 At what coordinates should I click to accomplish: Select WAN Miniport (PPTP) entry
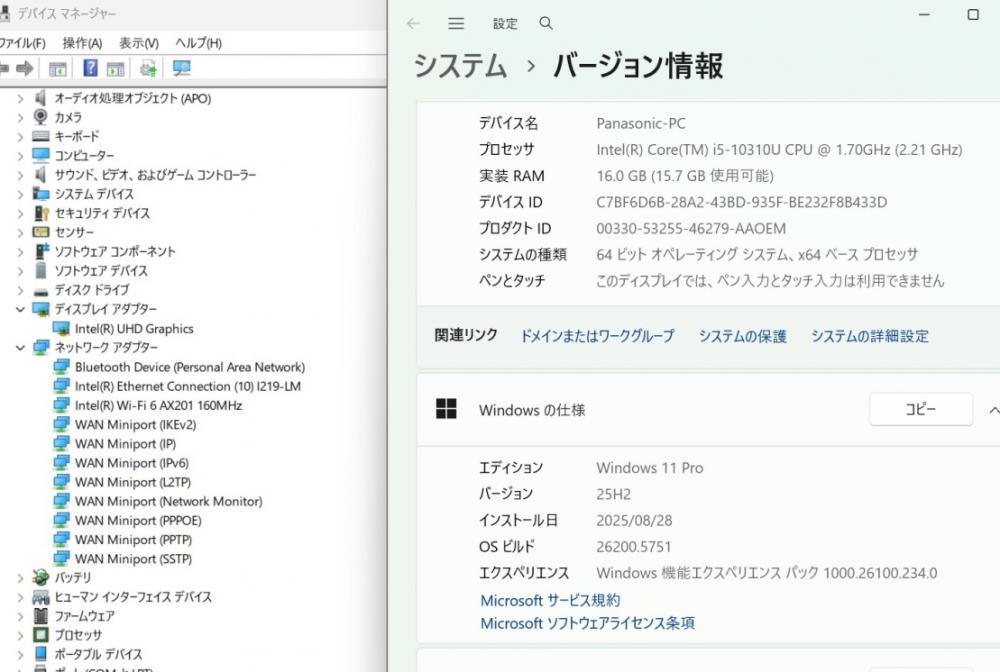tap(133, 539)
